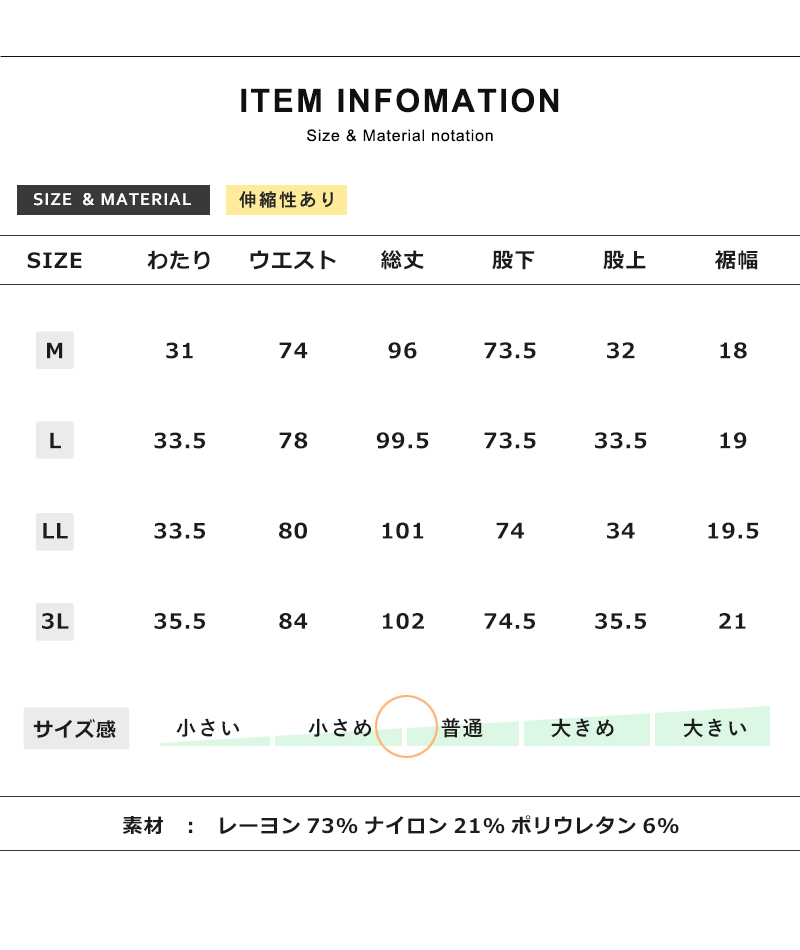
Task: Choose the 大きめ size-feel segment
Action: (x=585, y=729)
